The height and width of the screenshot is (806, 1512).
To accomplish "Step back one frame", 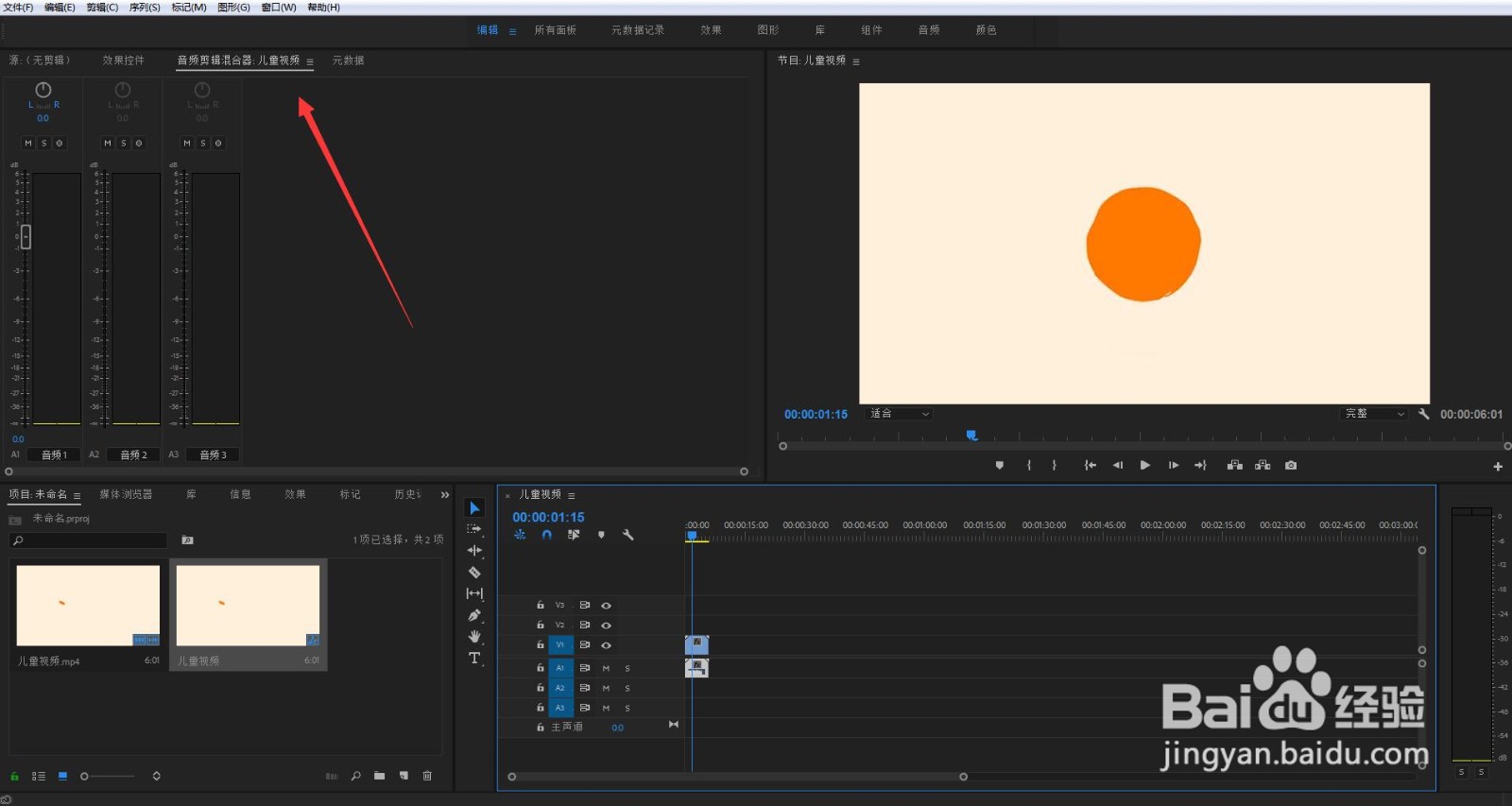I will coord(1118,465).
